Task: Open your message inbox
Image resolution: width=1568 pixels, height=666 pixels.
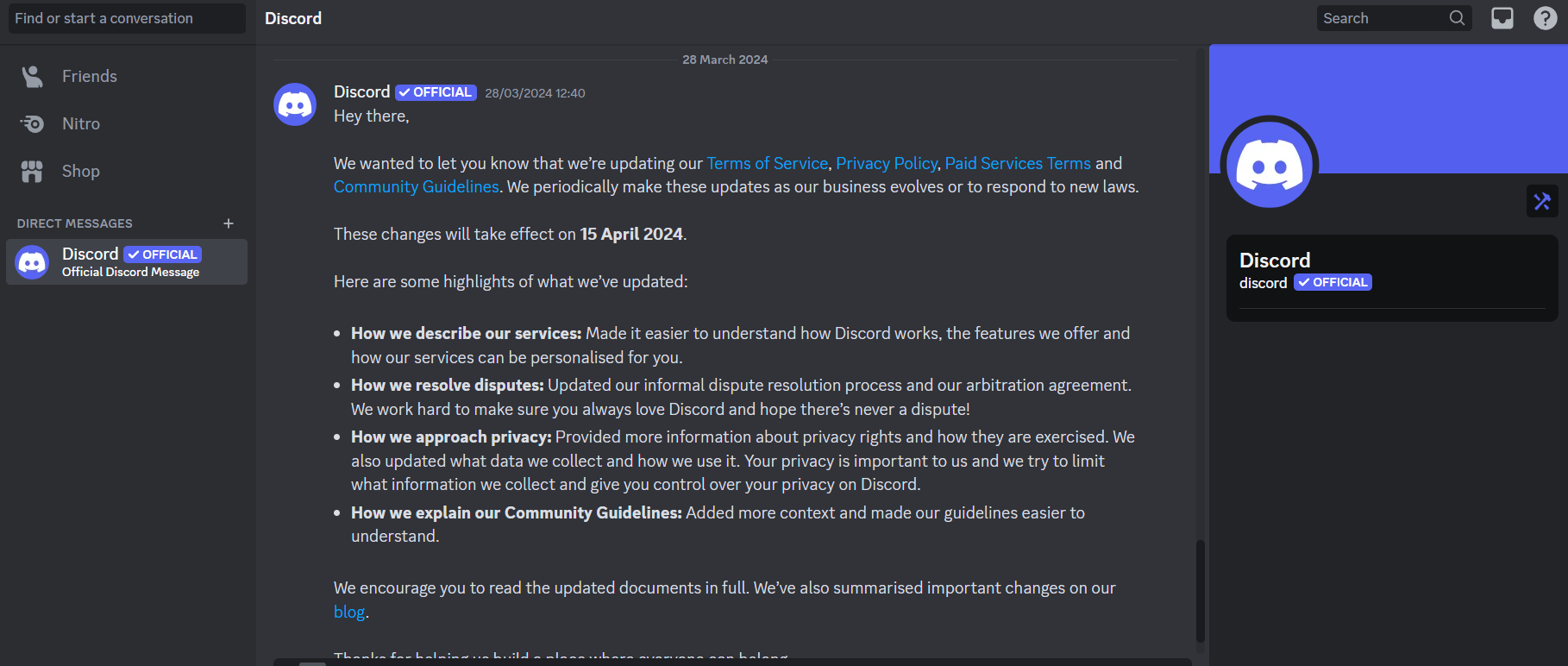Action: click(x=1502, y=17)
